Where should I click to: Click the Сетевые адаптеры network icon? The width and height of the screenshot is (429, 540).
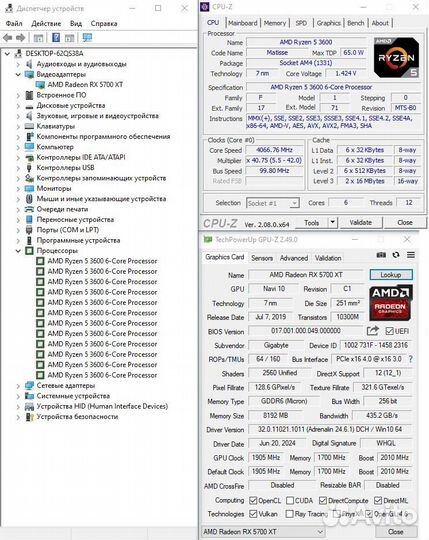[x=30, y=386]
